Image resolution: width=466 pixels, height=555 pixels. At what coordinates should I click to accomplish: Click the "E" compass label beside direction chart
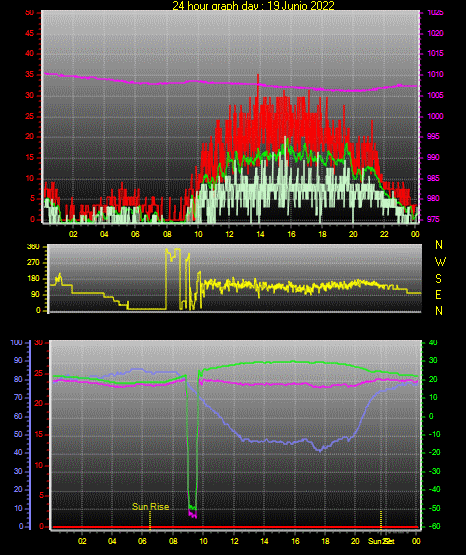tap(438, 294)
